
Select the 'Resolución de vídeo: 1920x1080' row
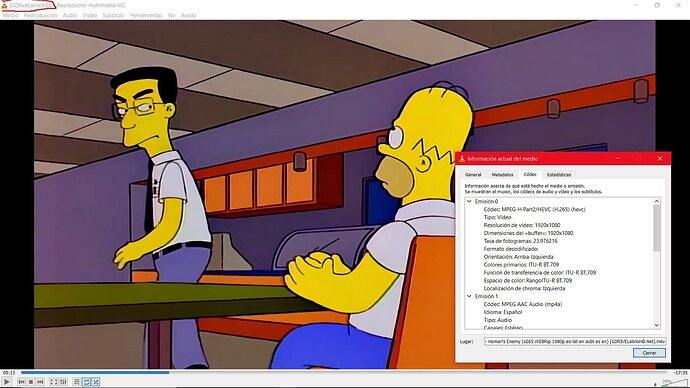point(521,225)
